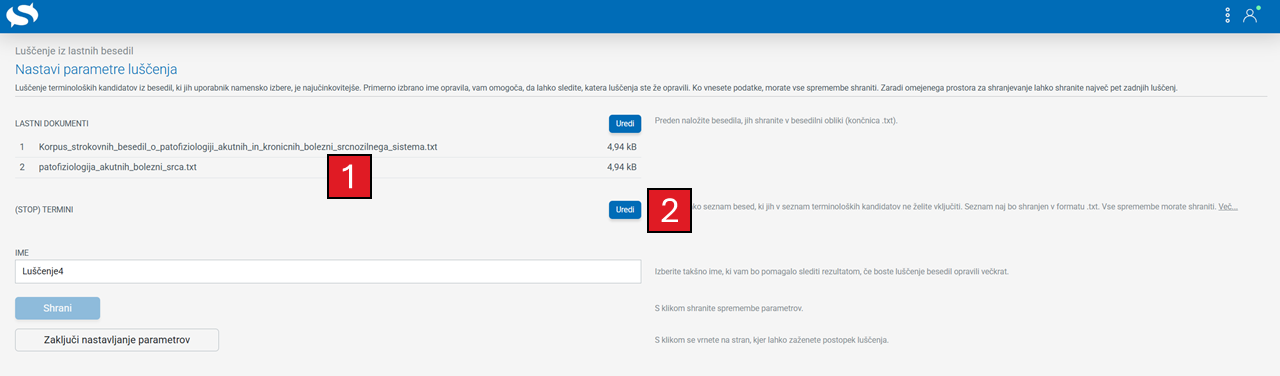Open the three-dot options menu

1227,15
